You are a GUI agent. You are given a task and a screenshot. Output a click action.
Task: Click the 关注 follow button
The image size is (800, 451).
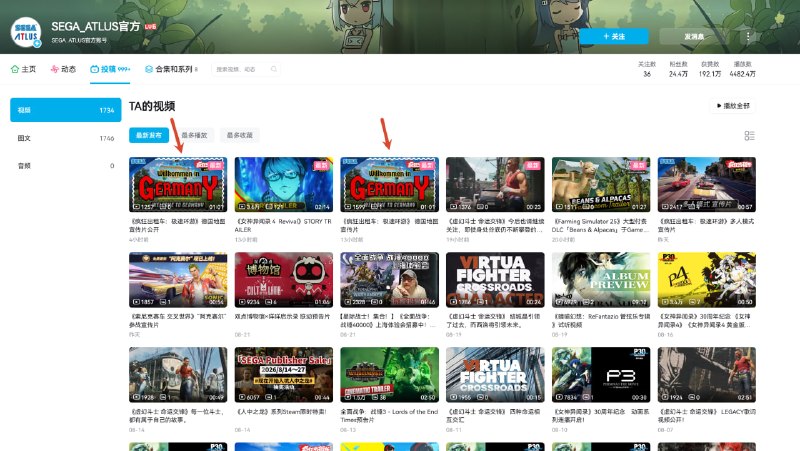pos(614,36)
